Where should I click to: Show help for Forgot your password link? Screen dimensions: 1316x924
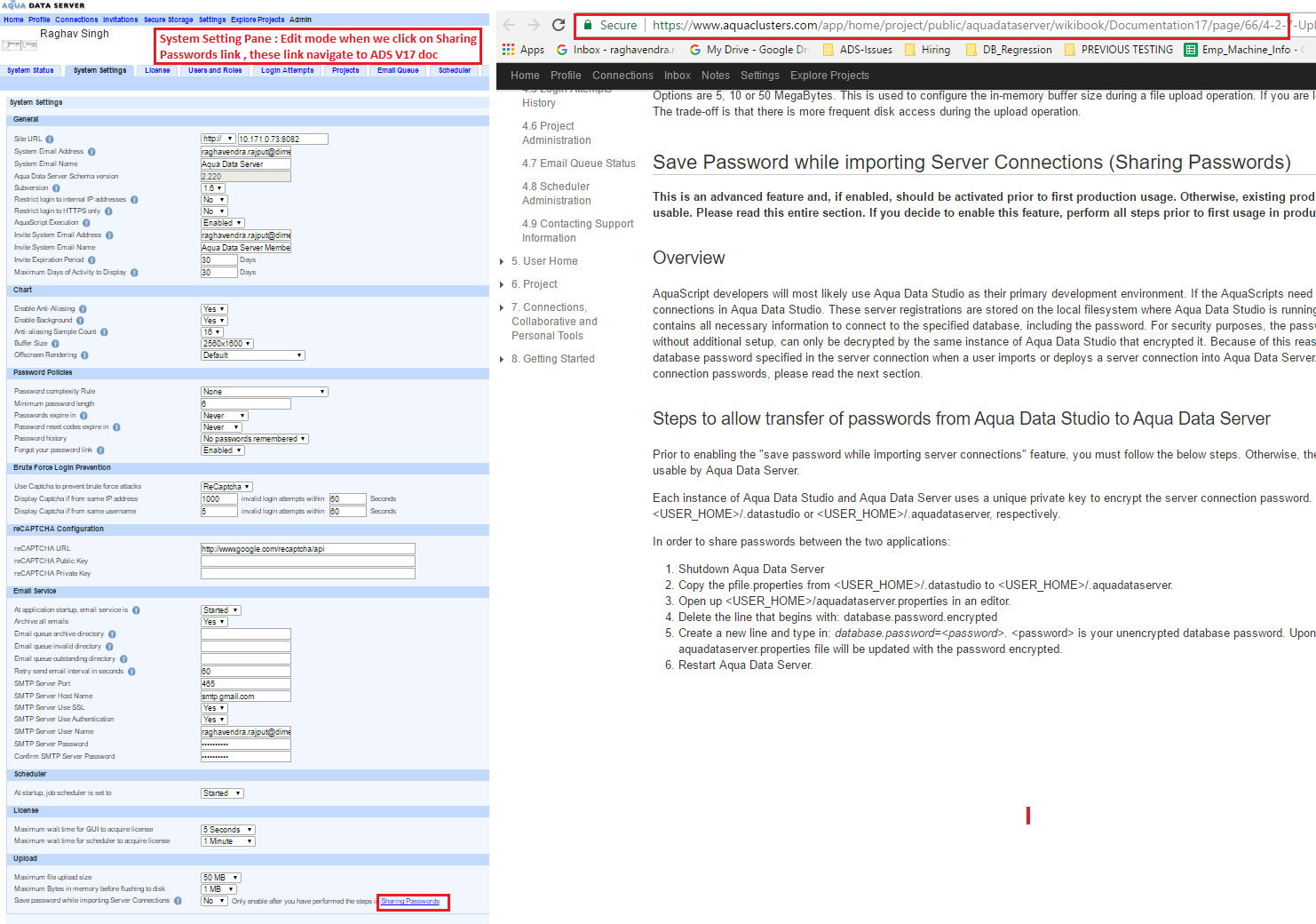pos(100,450)
